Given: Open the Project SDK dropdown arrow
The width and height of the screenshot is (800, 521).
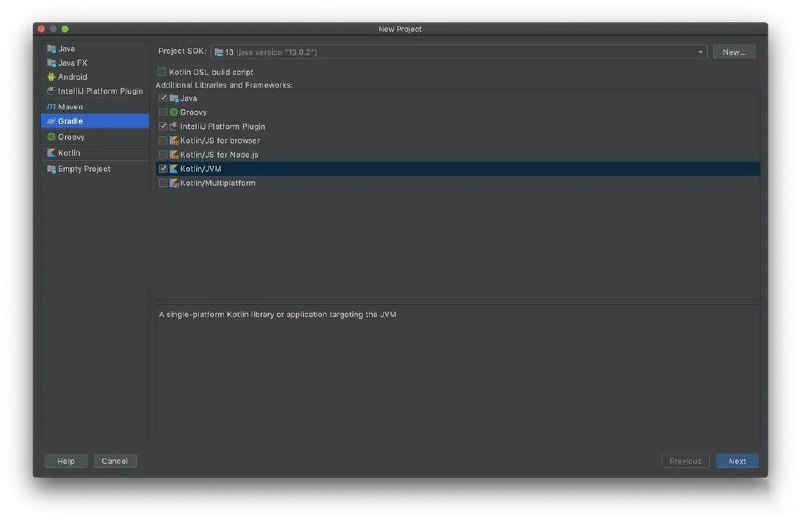Looking at the screenshot, I should pos(700,52).
